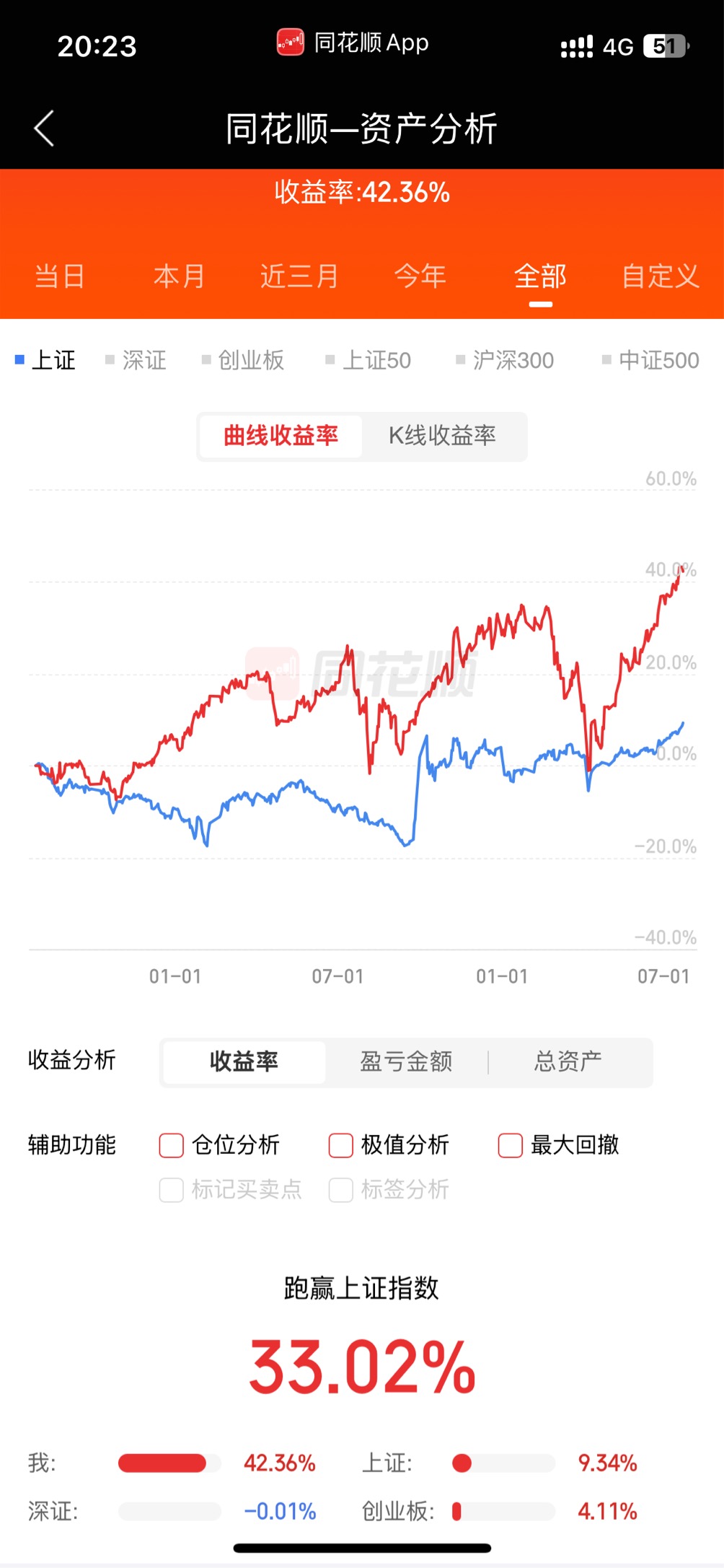
Task: Enable the 最大回撤 checkbox
Action: [x=510, y=1145]
